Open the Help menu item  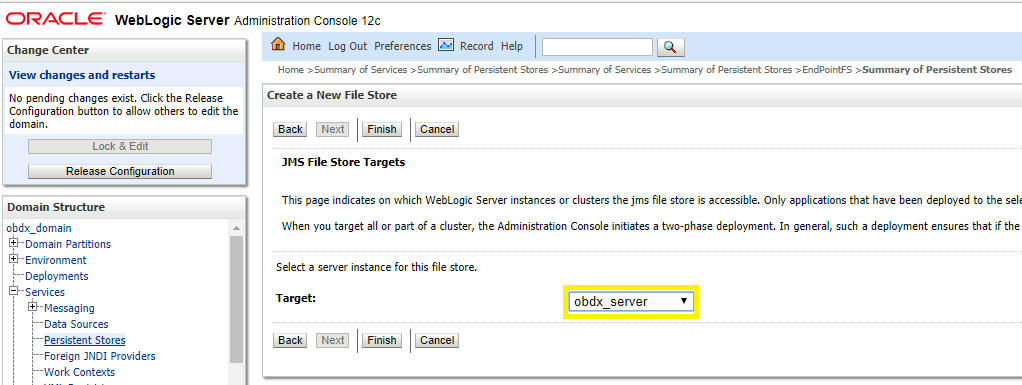pyautogui.click(x=512, y=46)
